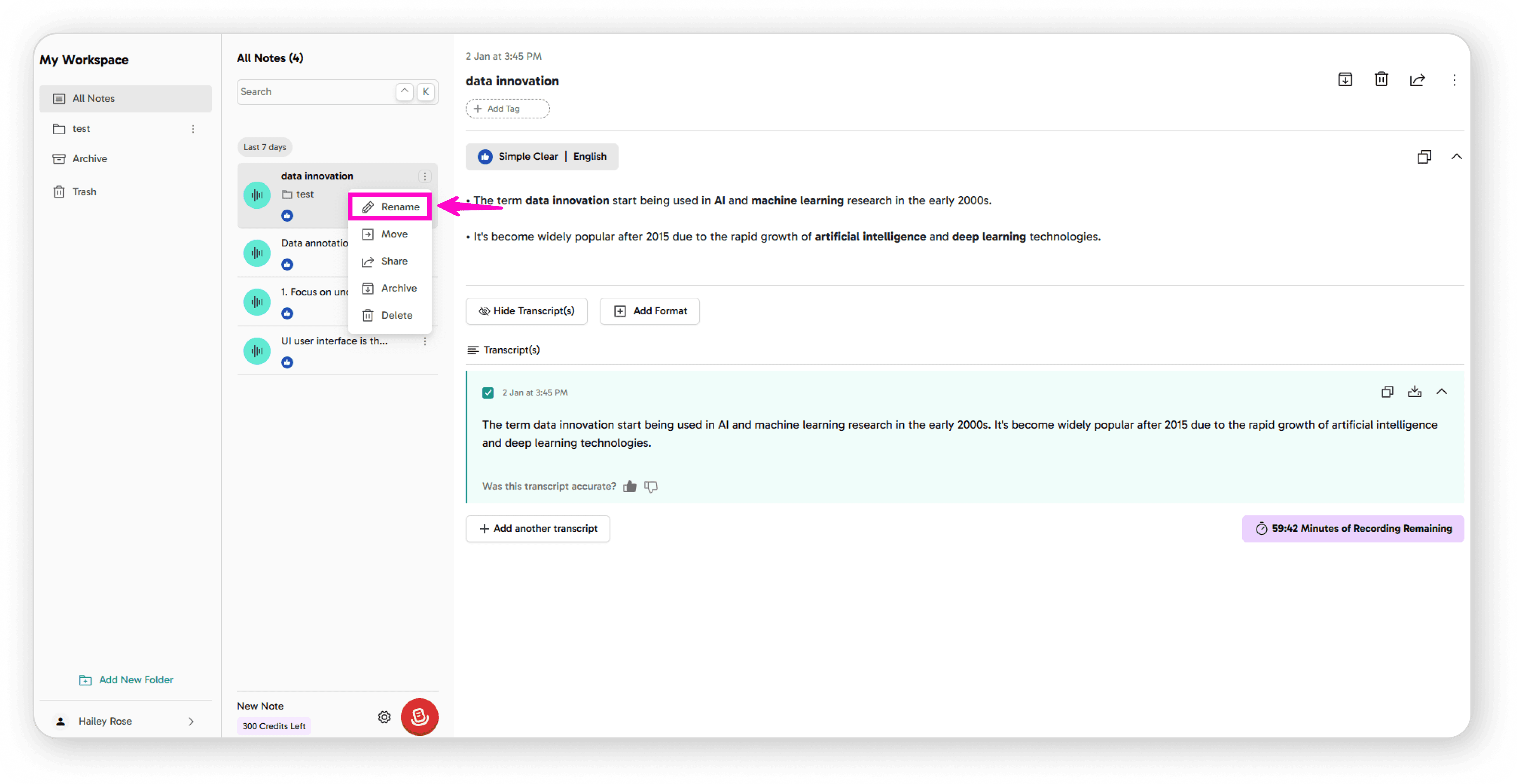1517x784 pixels.
Task: Click the red record new note button
Action: (419, 716)
